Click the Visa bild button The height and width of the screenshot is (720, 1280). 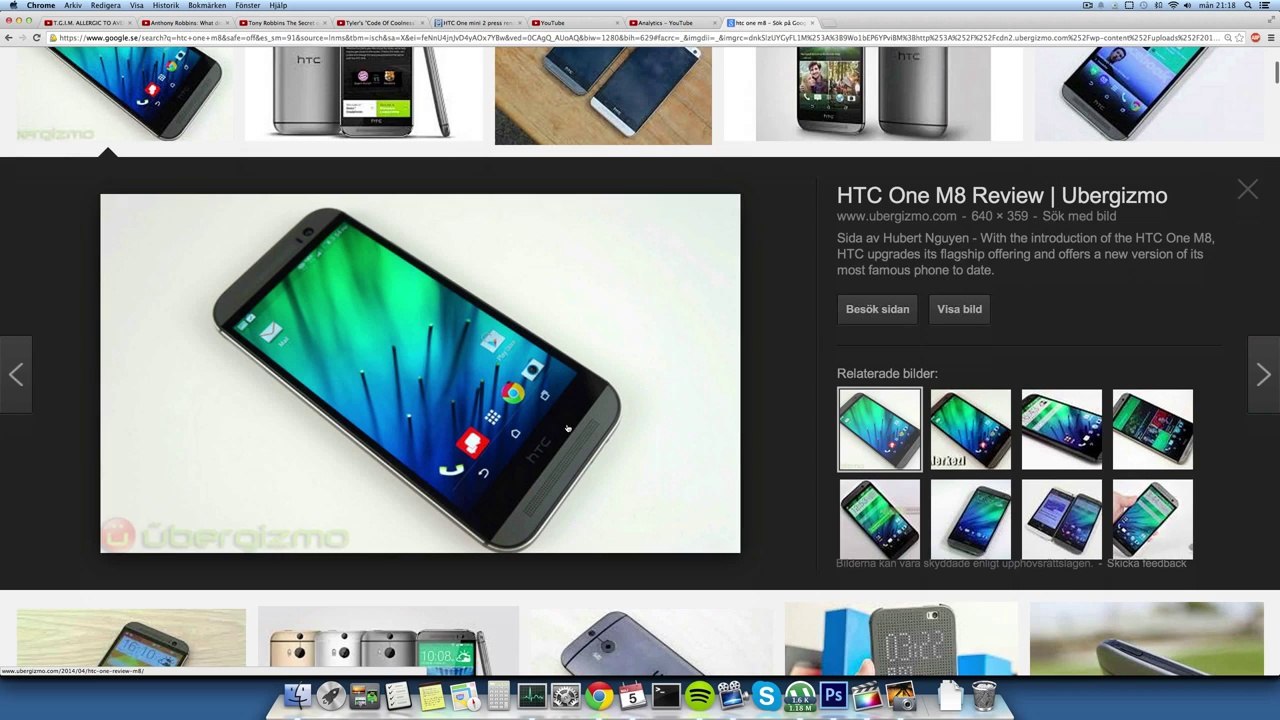959,309
